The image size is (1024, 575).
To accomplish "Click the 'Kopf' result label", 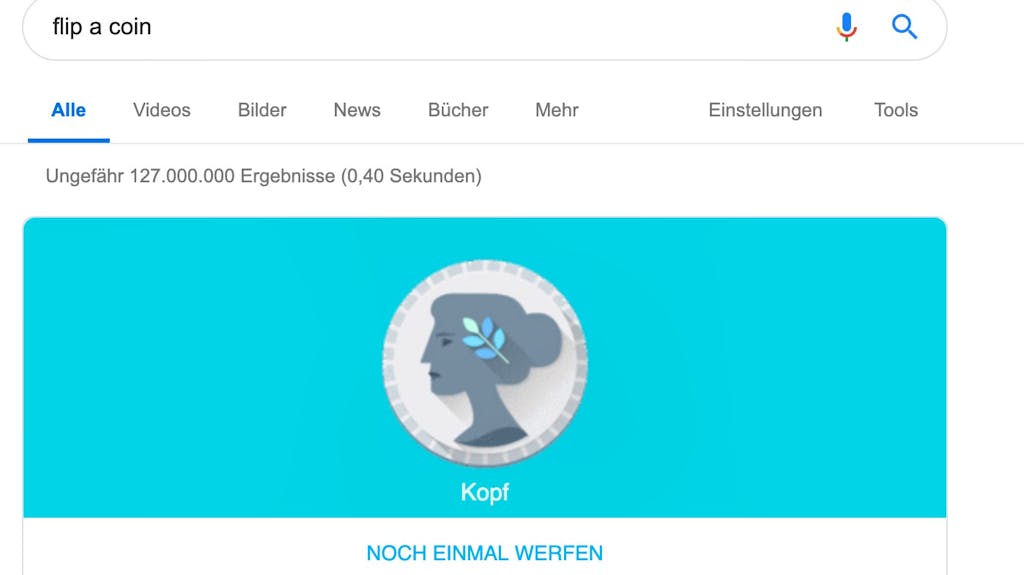I will click(x=485, y=492).
